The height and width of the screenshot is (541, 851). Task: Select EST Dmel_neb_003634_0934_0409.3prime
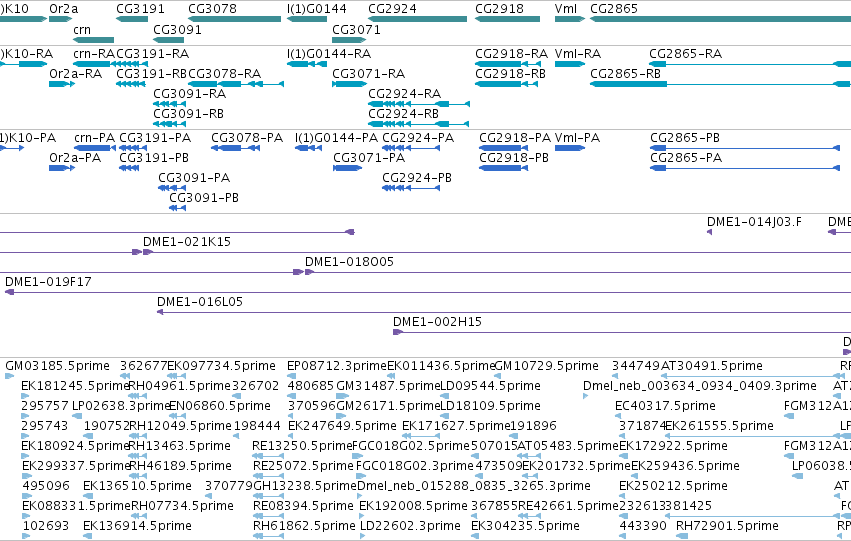point(700,386)
